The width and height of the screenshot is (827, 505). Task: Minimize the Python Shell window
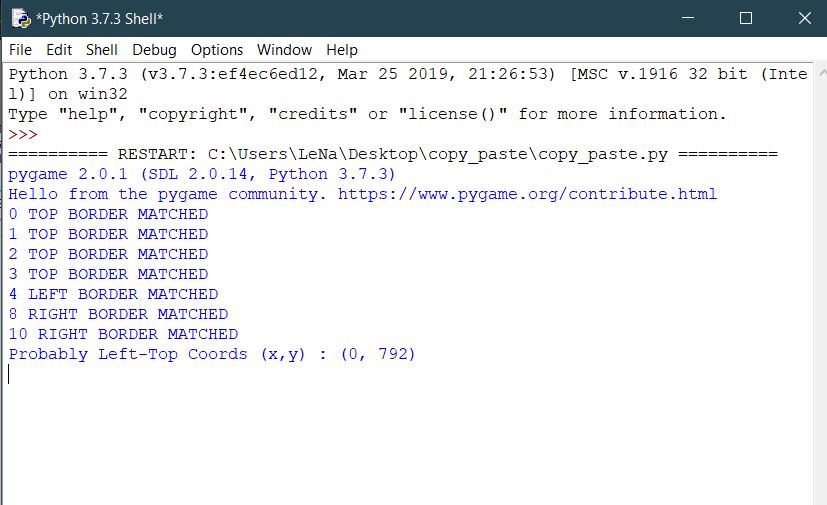coord(687,19)
